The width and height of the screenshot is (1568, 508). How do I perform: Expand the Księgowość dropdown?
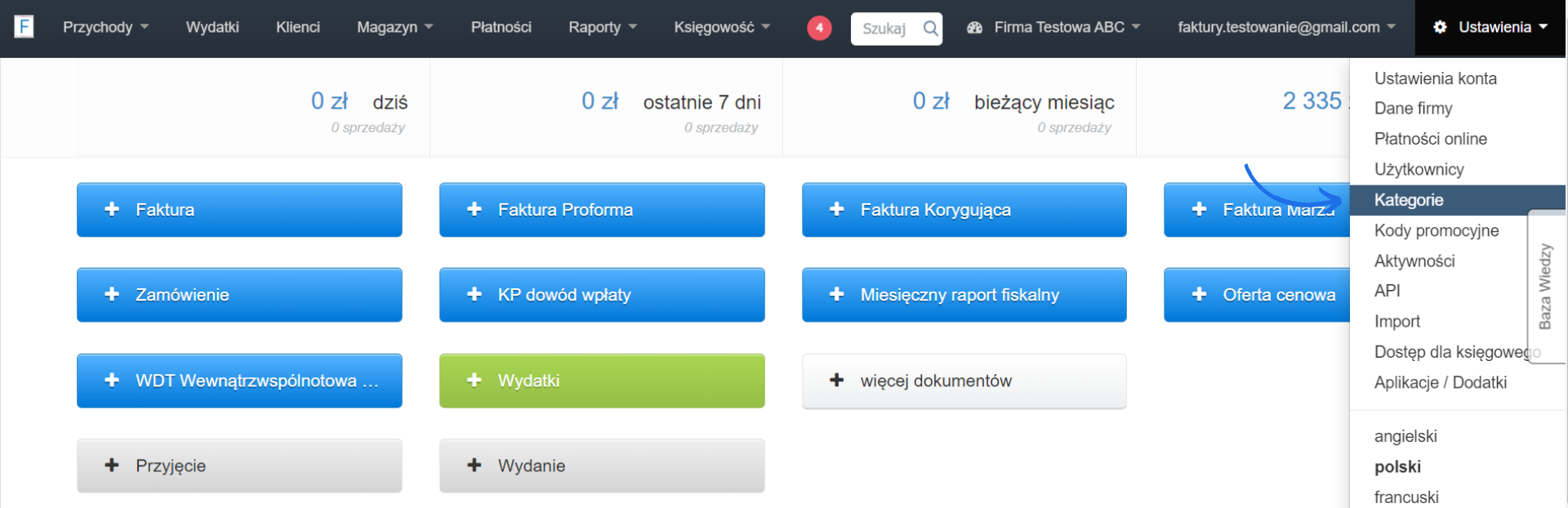pyautogui.click(x=722, y=27)
